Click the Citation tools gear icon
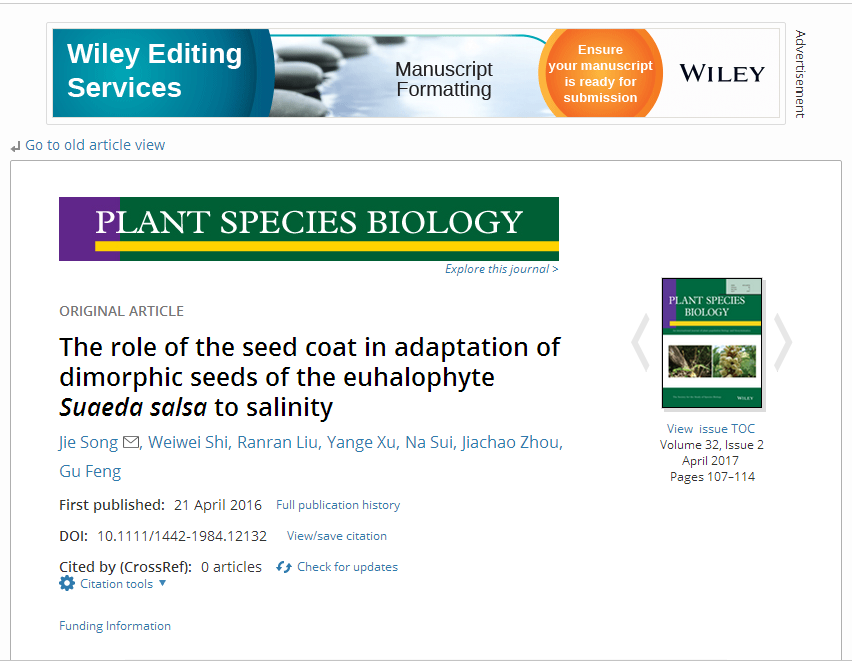852x661 pixels. (67, 583)
